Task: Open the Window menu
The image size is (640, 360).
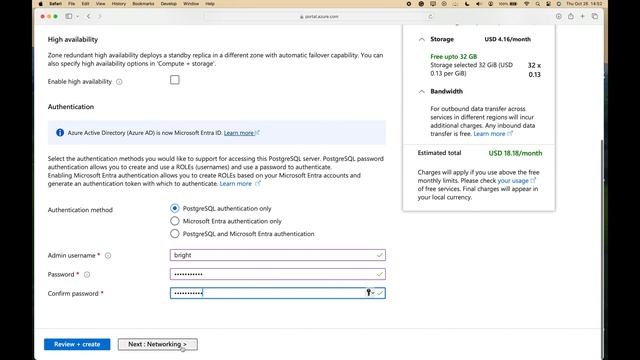Action: [191, 4]
